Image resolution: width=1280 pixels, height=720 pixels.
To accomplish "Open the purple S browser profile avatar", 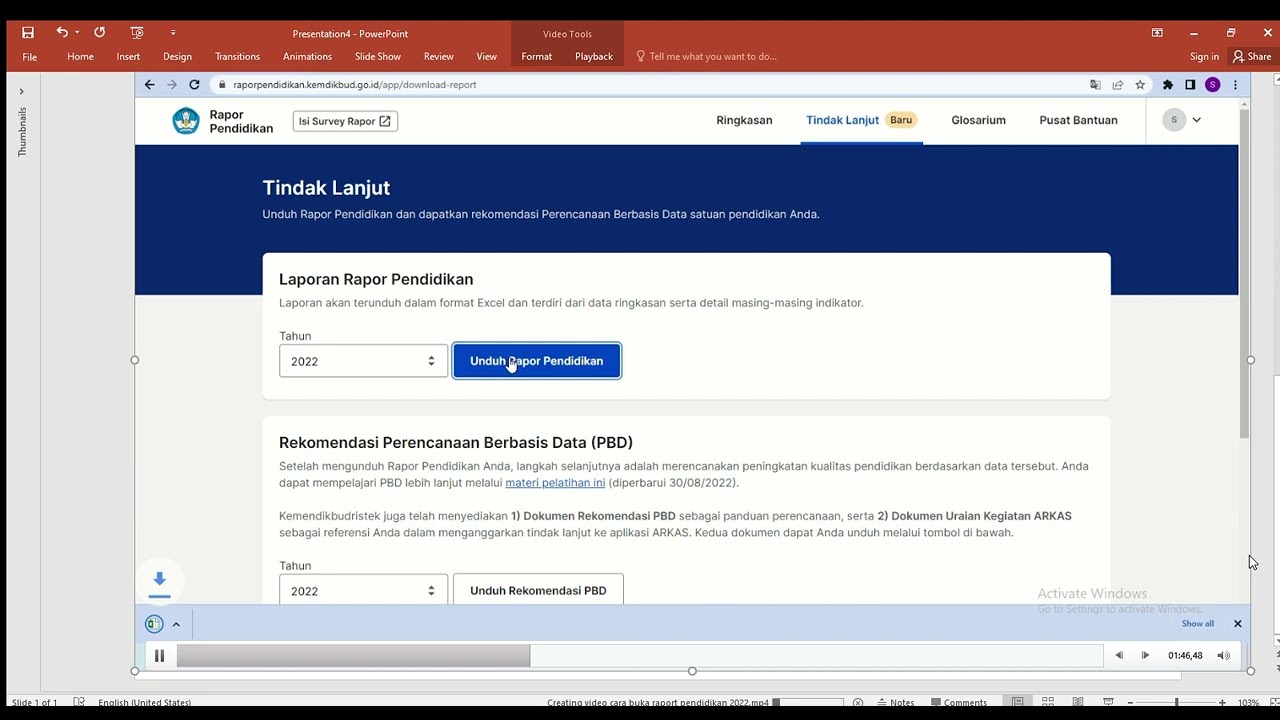I will click(x=1212, y=85).
